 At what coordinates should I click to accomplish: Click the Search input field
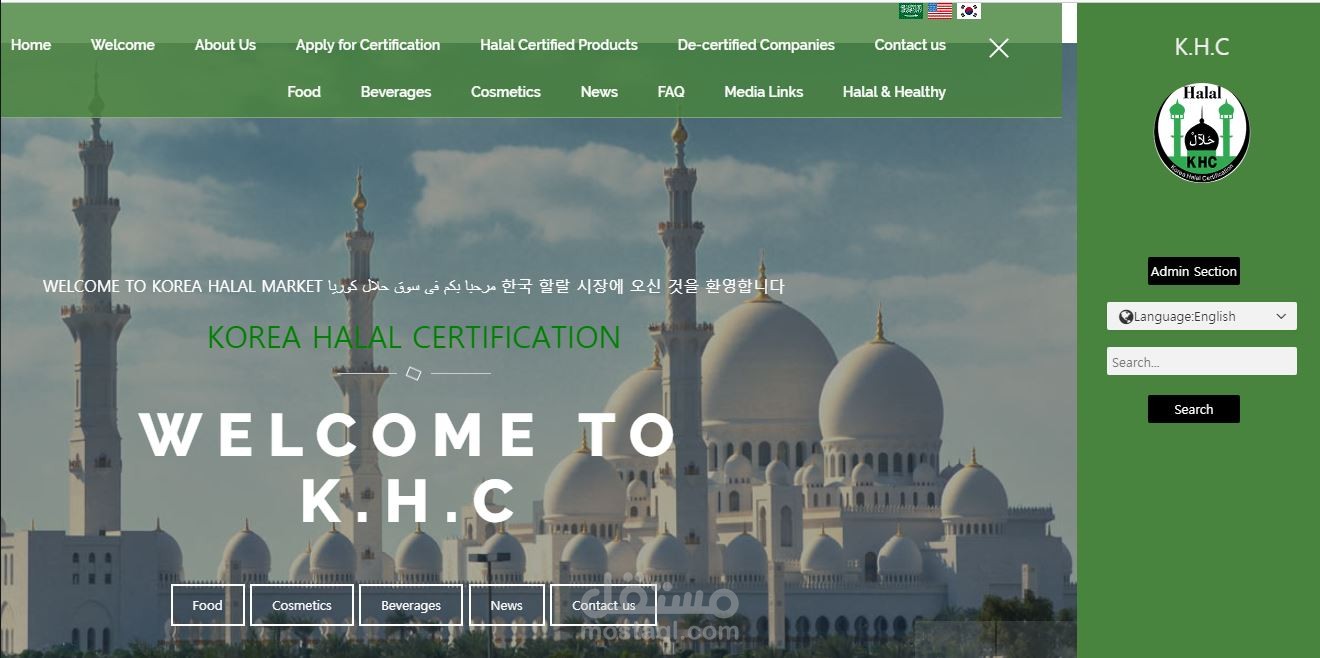tap(1202, 361)
